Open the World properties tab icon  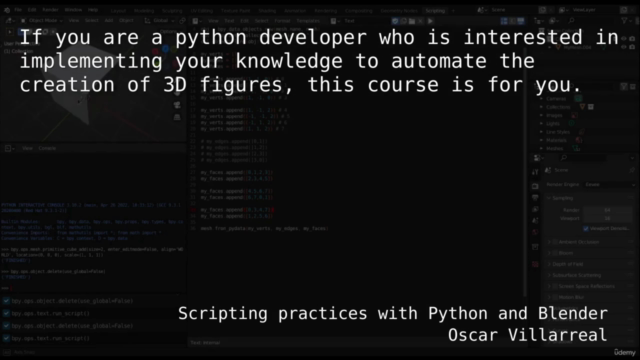point(535,232)
